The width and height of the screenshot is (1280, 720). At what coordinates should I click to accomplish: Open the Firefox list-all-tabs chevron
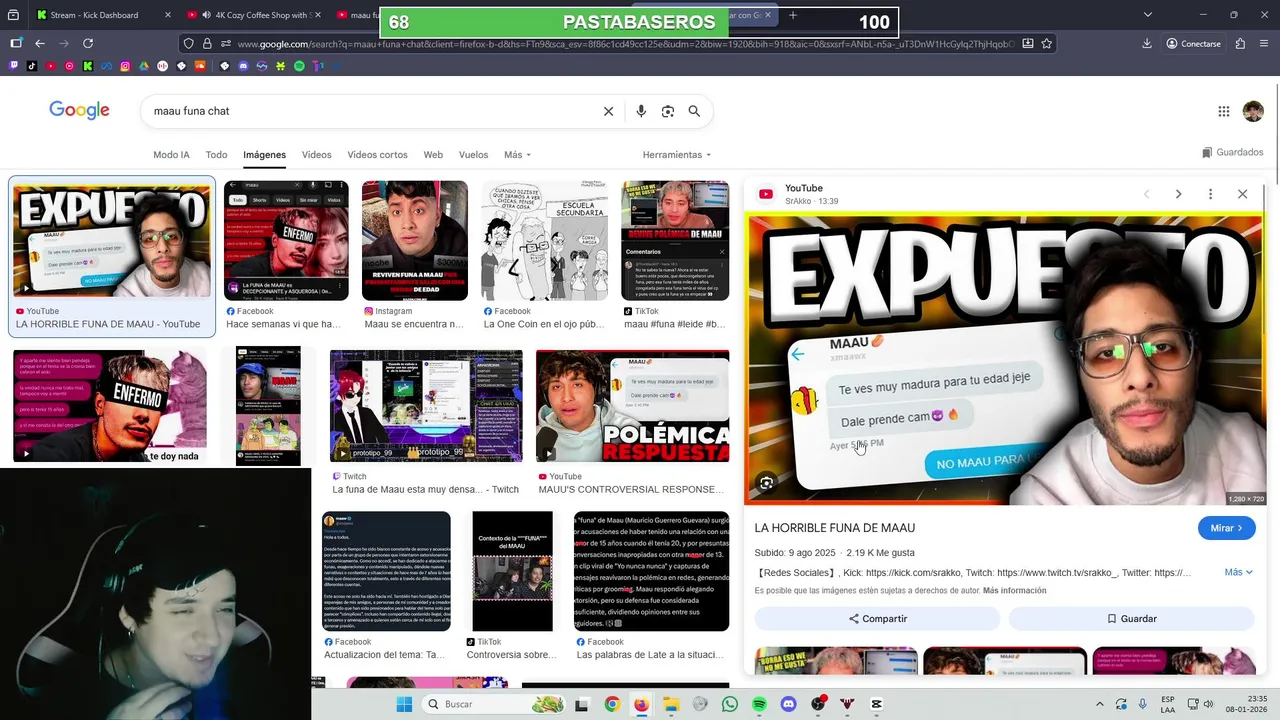[x=1148, y=15]
